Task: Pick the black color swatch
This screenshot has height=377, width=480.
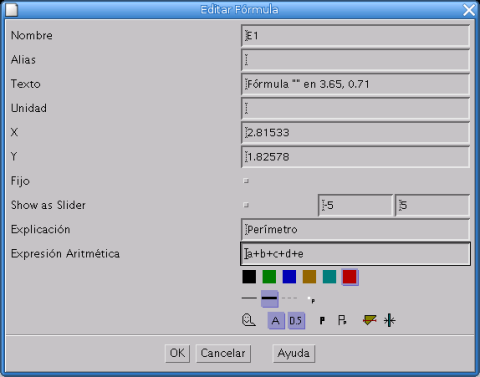Action: click(x=249, y=277)
